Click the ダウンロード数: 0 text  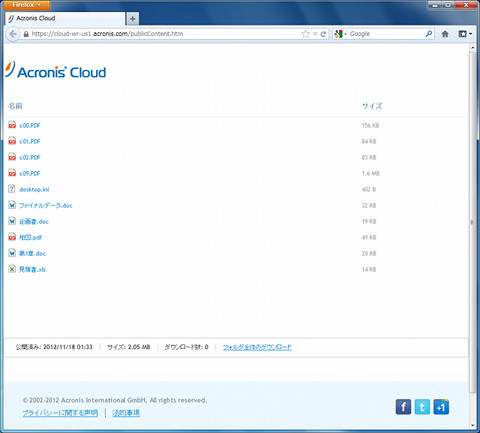click(186, 347)
